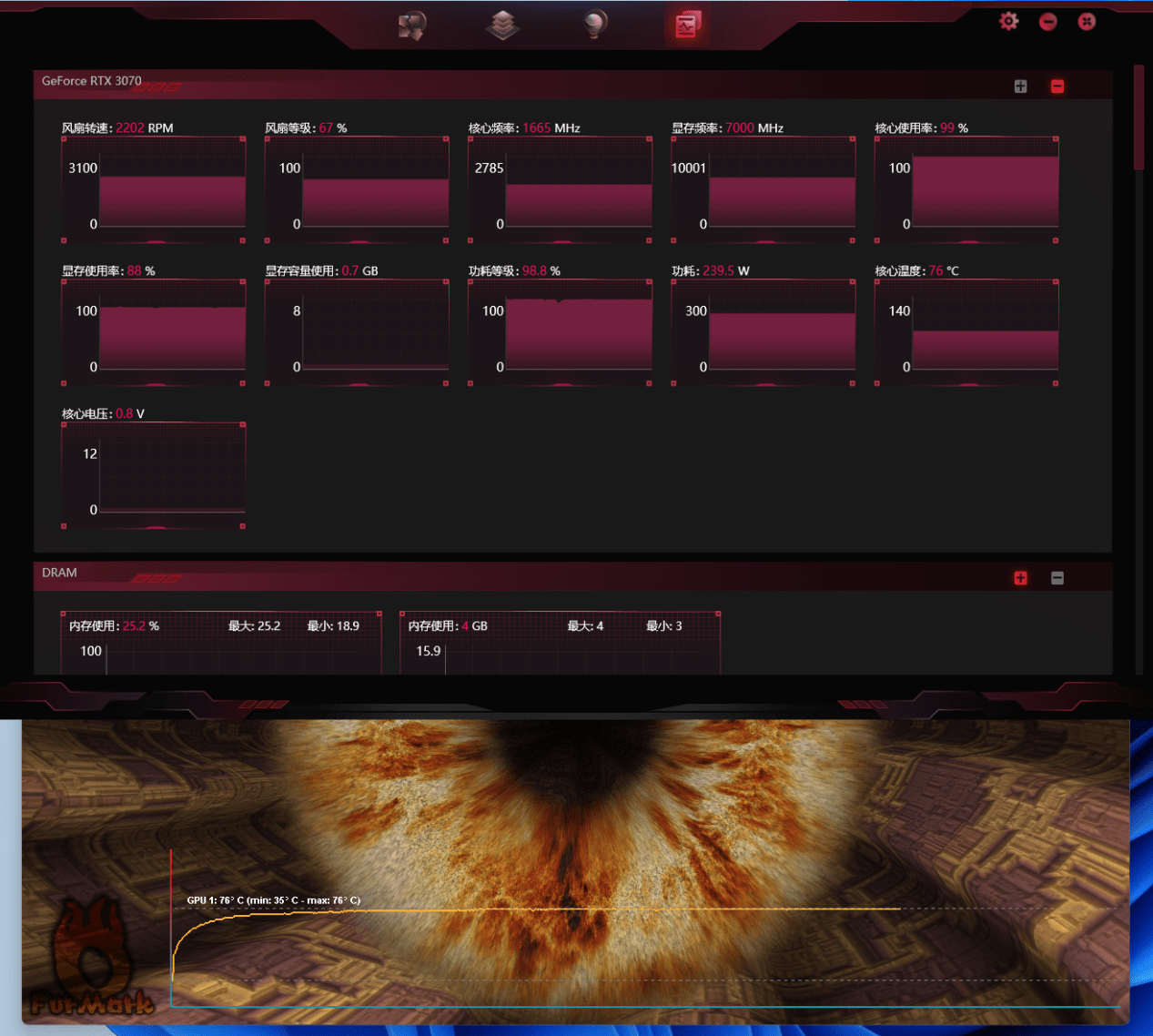This screenshot has height=1036, width=1153.
Task: Open the first tab icon with arrows
Action: [412, 25]
